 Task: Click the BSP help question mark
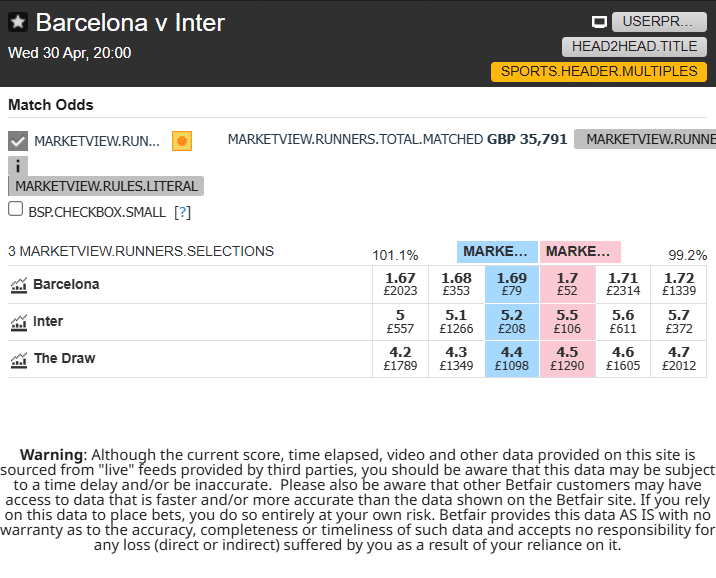[x=182, y=212]
